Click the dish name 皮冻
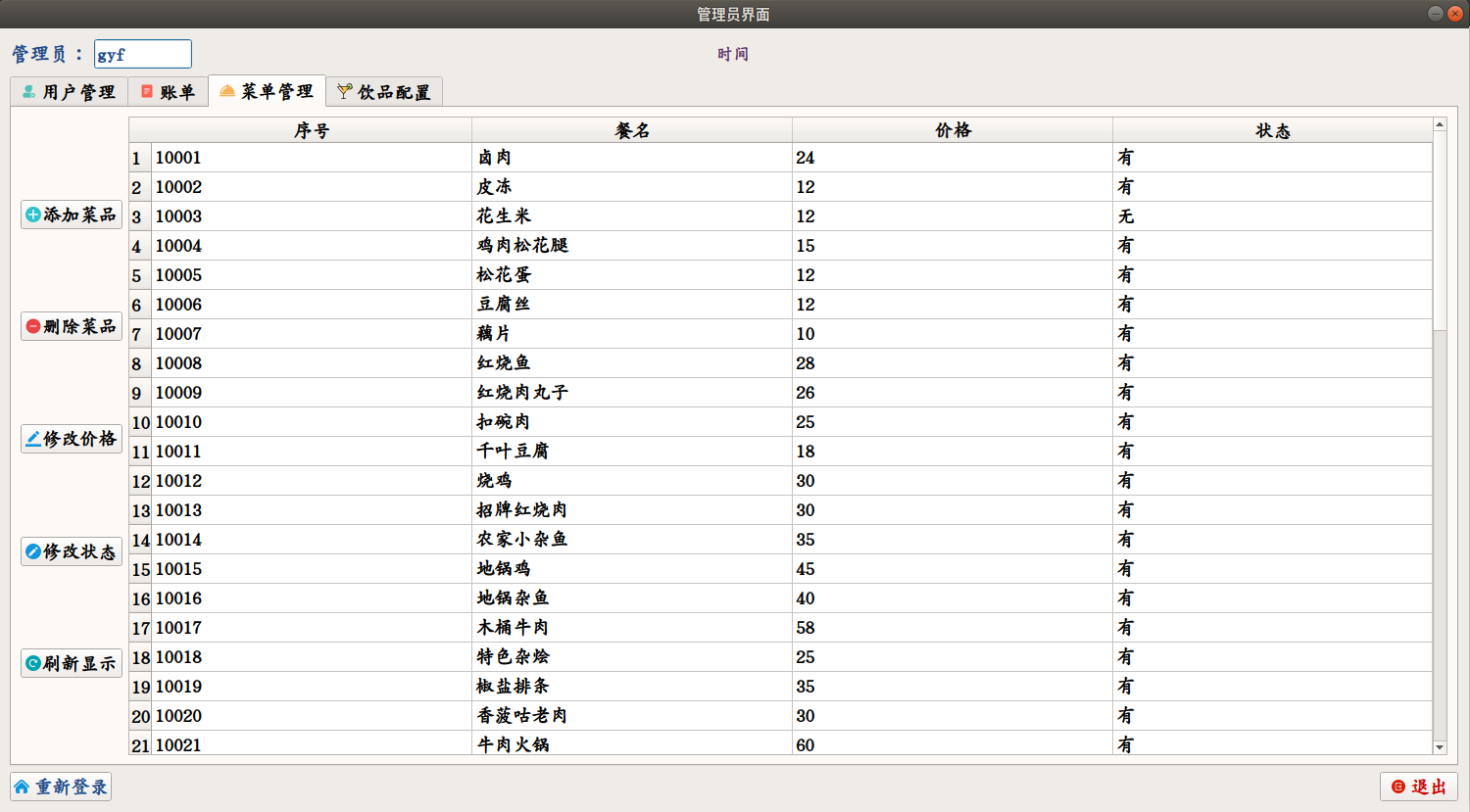 coord(494,187)
